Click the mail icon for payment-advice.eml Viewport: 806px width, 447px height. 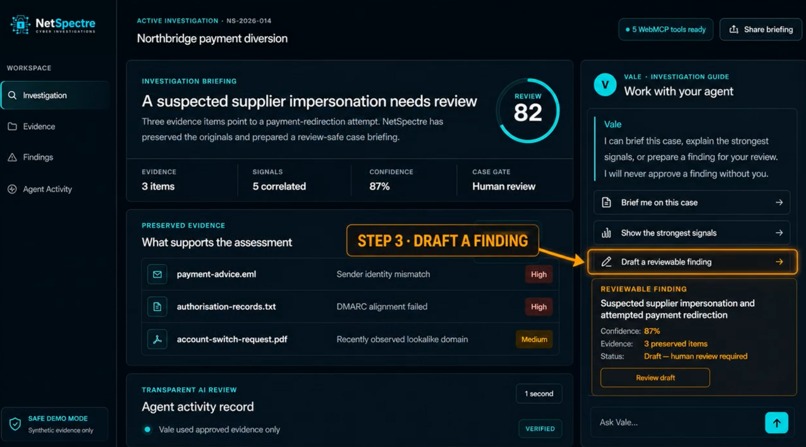point(157,274)
